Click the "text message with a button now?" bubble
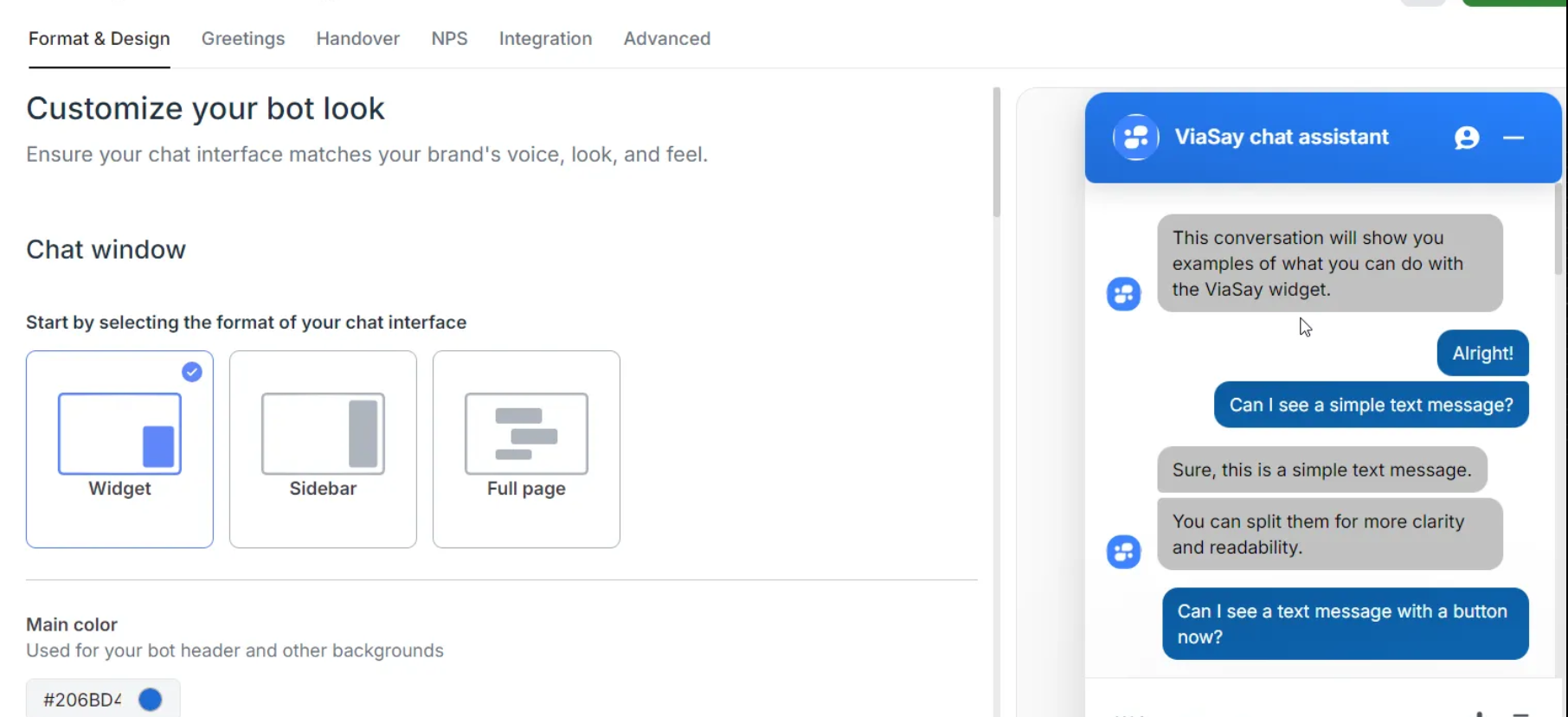This screenshot has width=1568, height=717. (1346, 624)
